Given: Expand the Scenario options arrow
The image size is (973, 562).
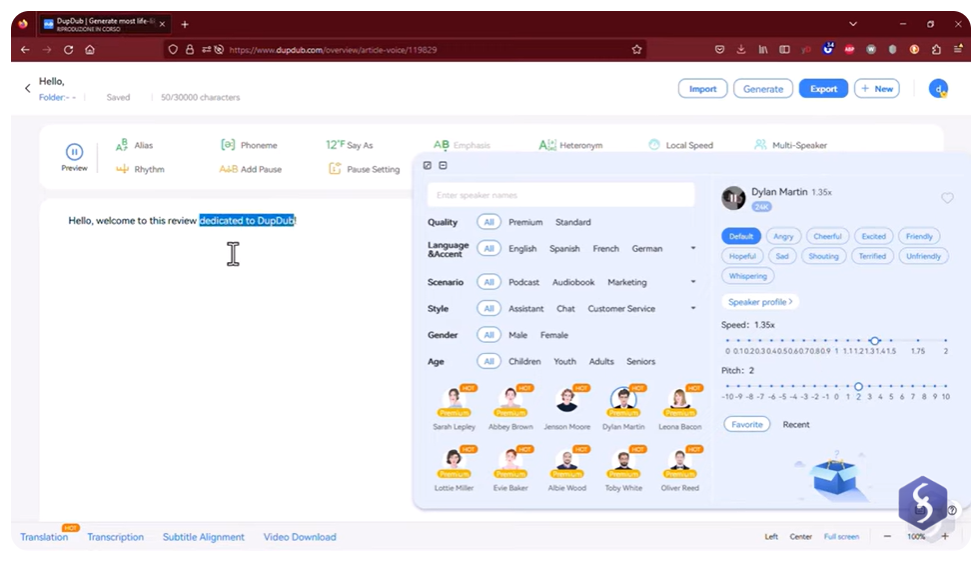Looking at the screenshot, I should coord(693,282).
